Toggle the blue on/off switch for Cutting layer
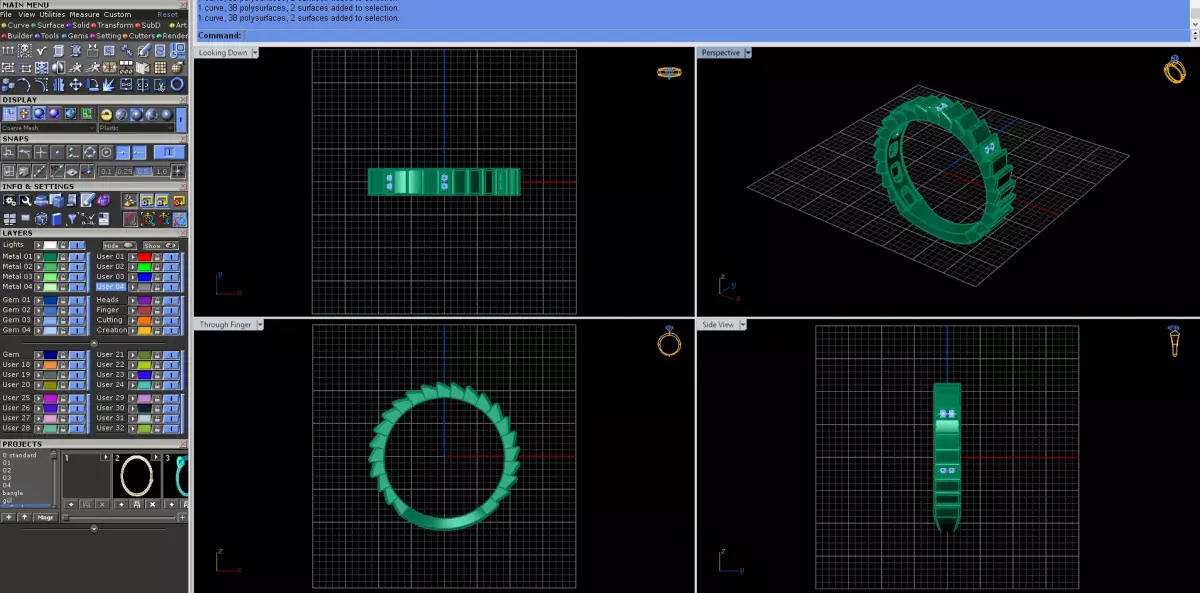Image resolution: width=1200 pixels, height=593 pixels. 171,320
